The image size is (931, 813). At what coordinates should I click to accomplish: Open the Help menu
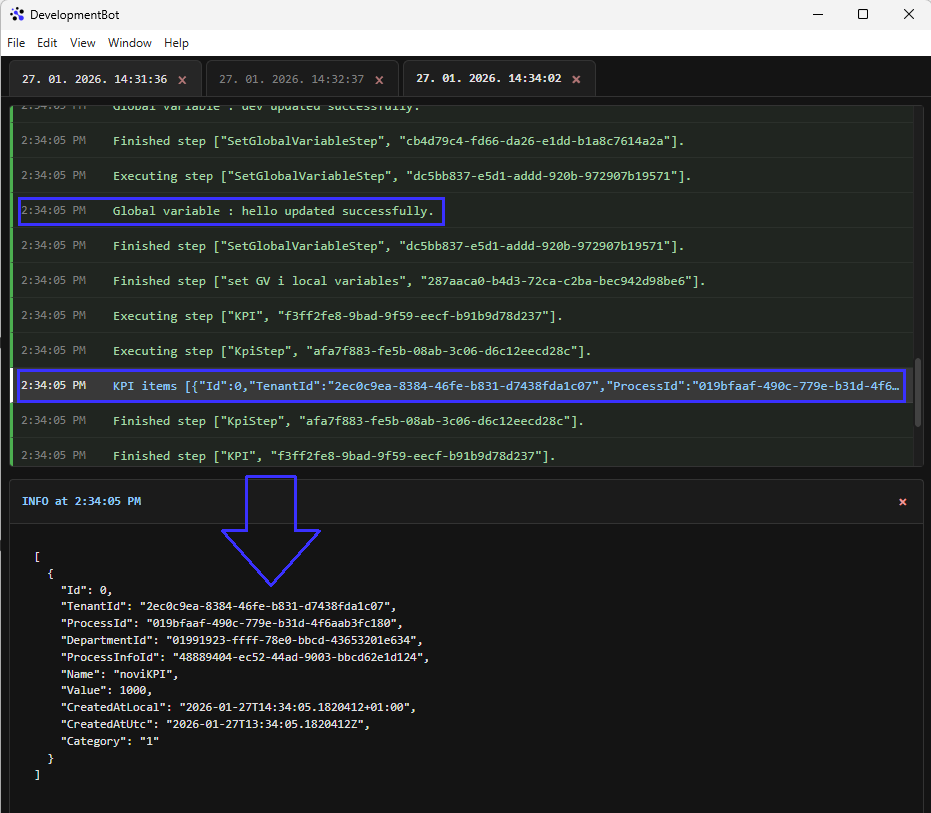[x=176, y=43]
